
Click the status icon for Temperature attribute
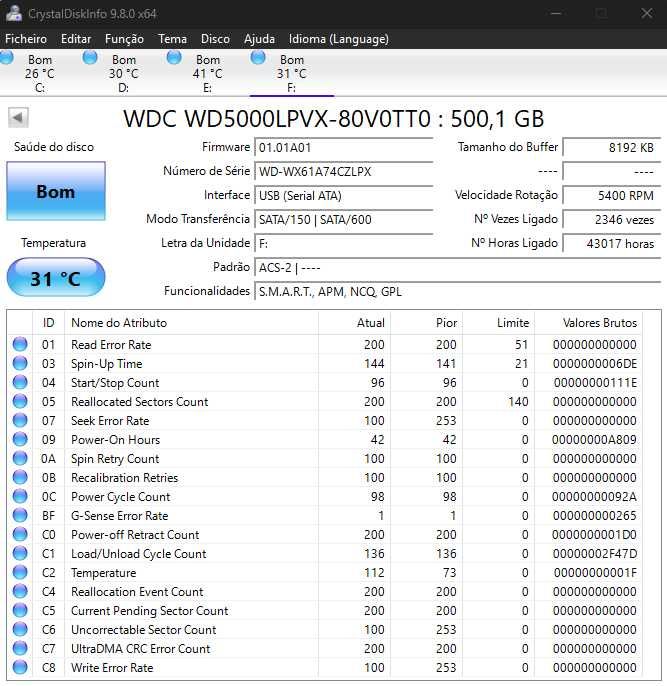20,573
